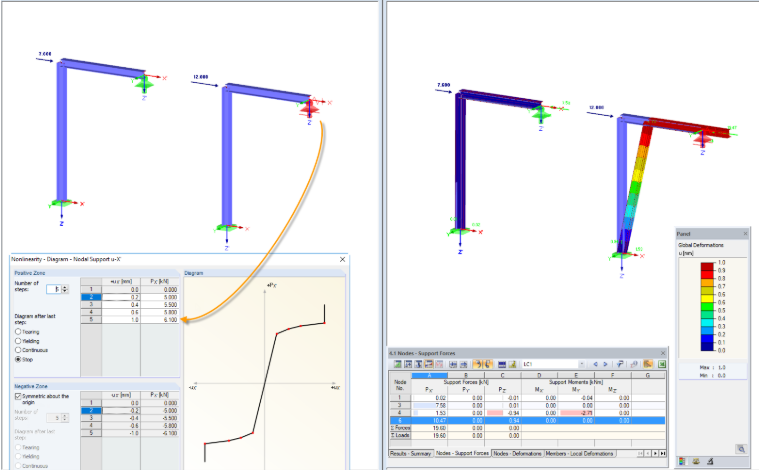
Task: Toggle the highlighted fourth results toolbar icon
Action: [x=429, y=364]
